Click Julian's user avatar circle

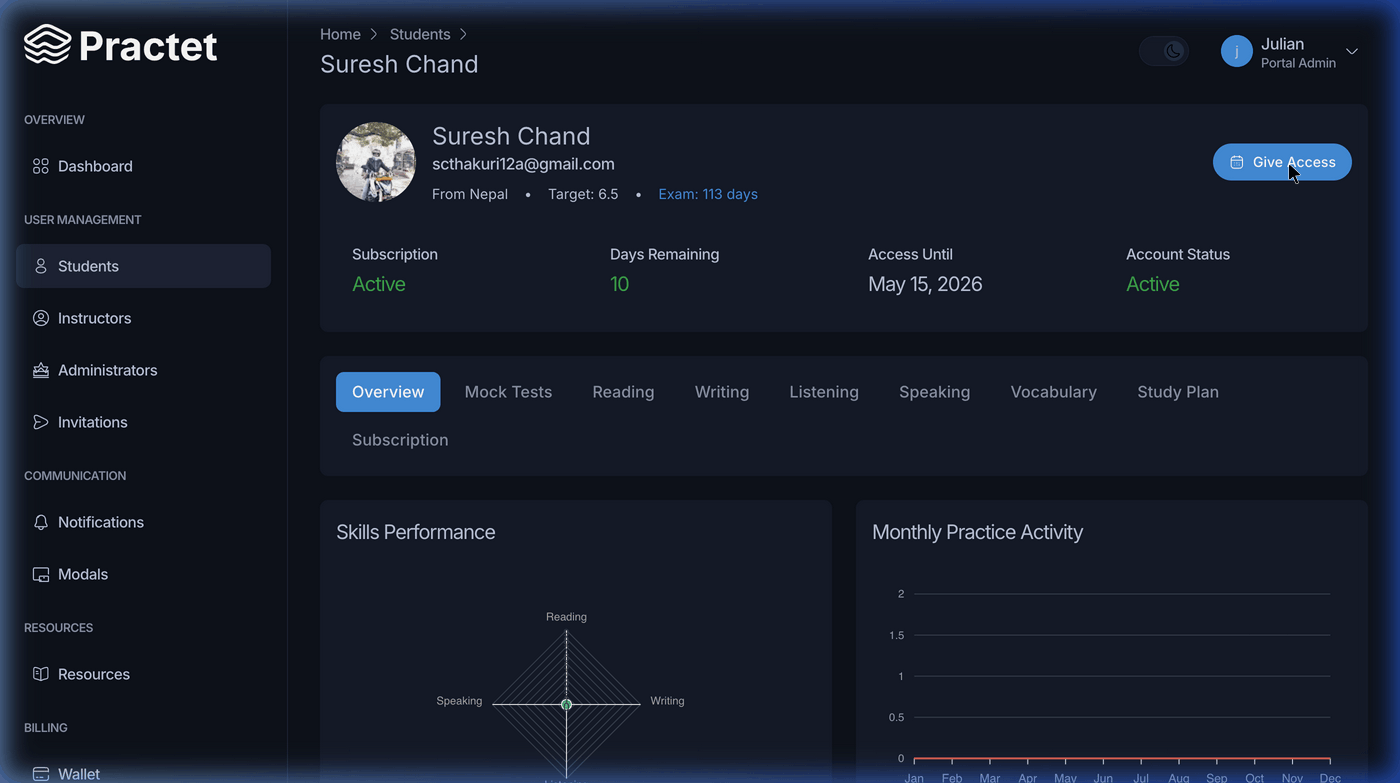(1237, 51)
